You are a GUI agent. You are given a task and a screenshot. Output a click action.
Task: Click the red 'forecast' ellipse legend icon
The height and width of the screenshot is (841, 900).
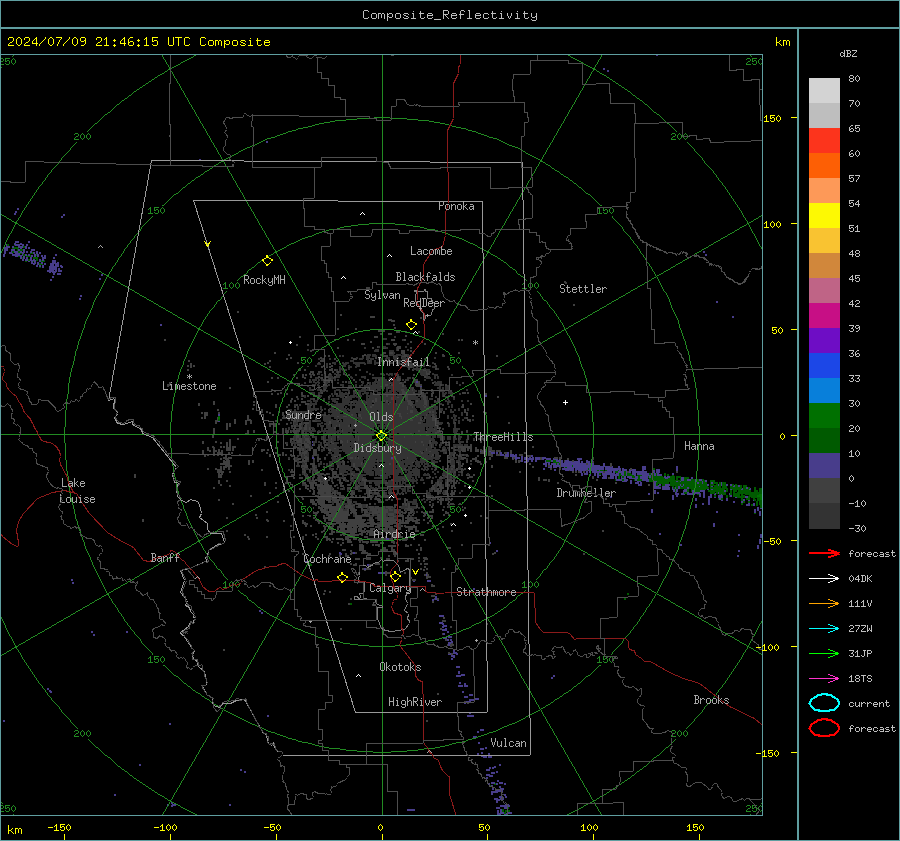(824, 728)
